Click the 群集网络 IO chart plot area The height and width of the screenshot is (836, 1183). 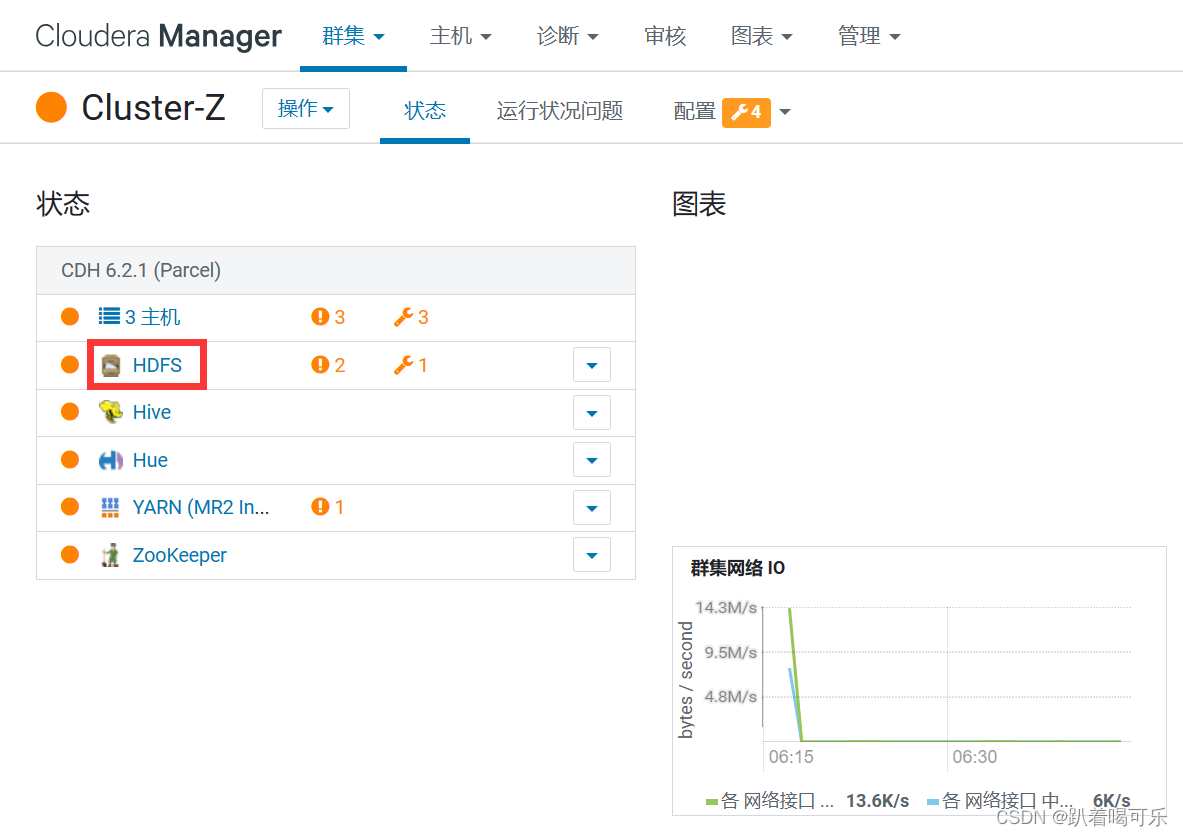pyautogui.click(x=947, y=674)
